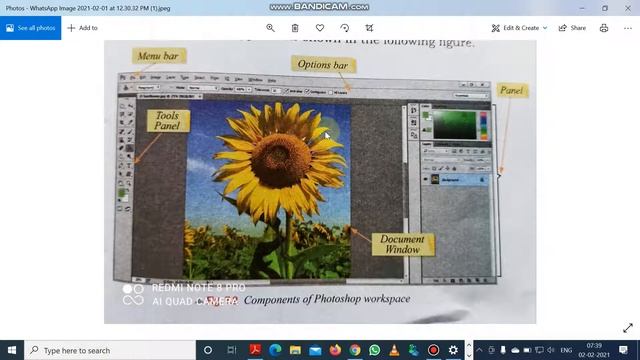Open the Mail app in taskbar
The image size is (640, 360).
click(315, 350)
